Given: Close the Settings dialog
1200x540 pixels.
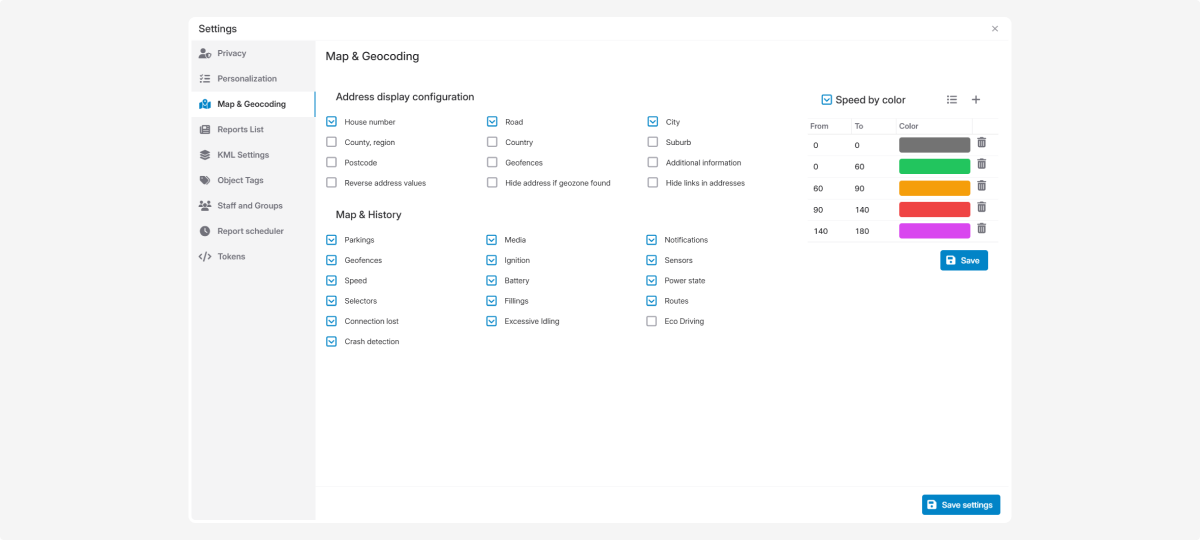Looking at the screenshot, I should [994, 29].
